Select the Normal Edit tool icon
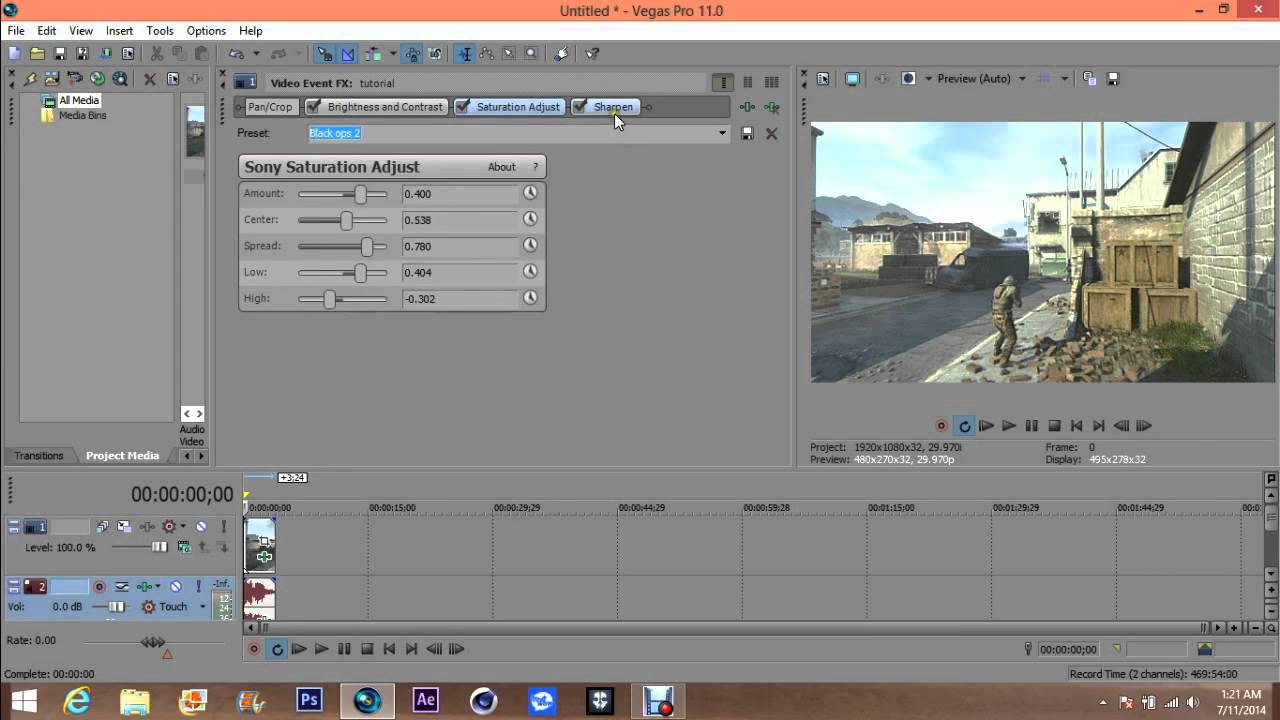The width and height of the screenshot is (1280, 720). click(465, 54)
